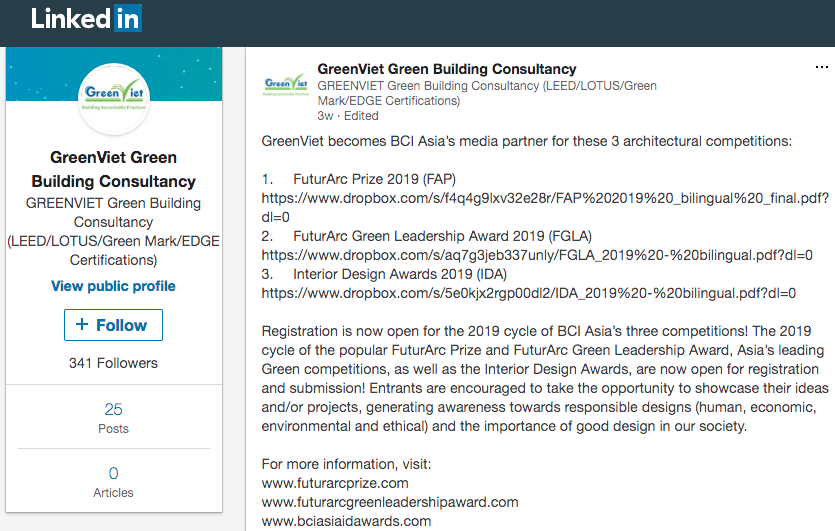The width and height of the screenshot is (835, 531).
Task: Click sidebar GreenViet Green Building Consultancy heading
Action: click(113, 169)
